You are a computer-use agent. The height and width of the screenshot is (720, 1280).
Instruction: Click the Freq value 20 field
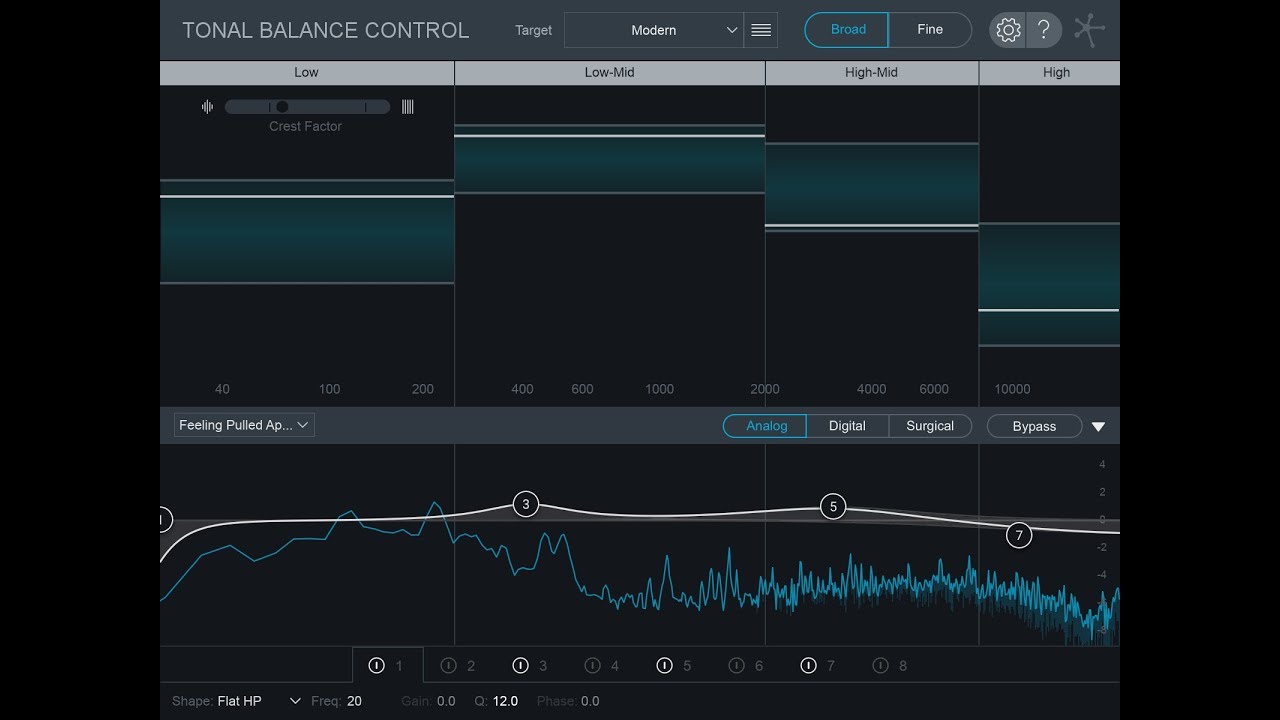[x=354, y=701]
